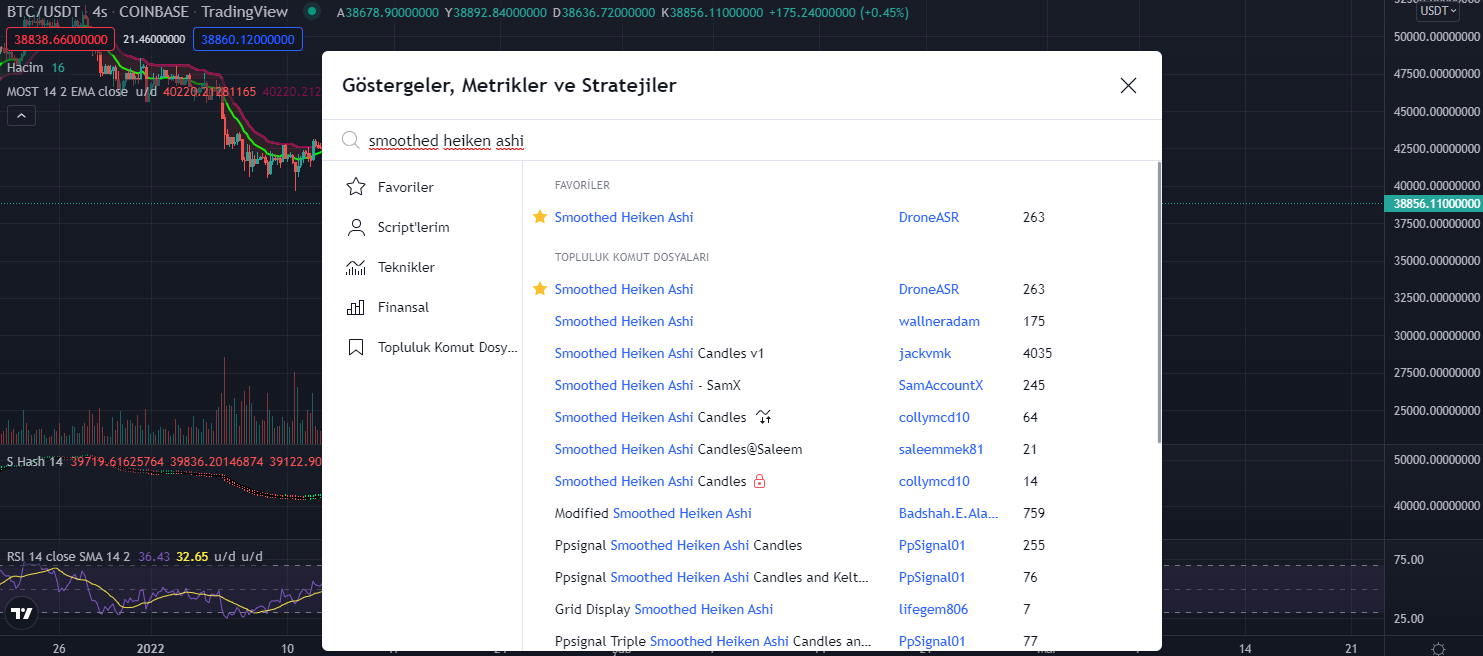Click the blue buy price 38860.12 button
The image size is (1483, 656).
pyautogui.click(x=247, y=39)
